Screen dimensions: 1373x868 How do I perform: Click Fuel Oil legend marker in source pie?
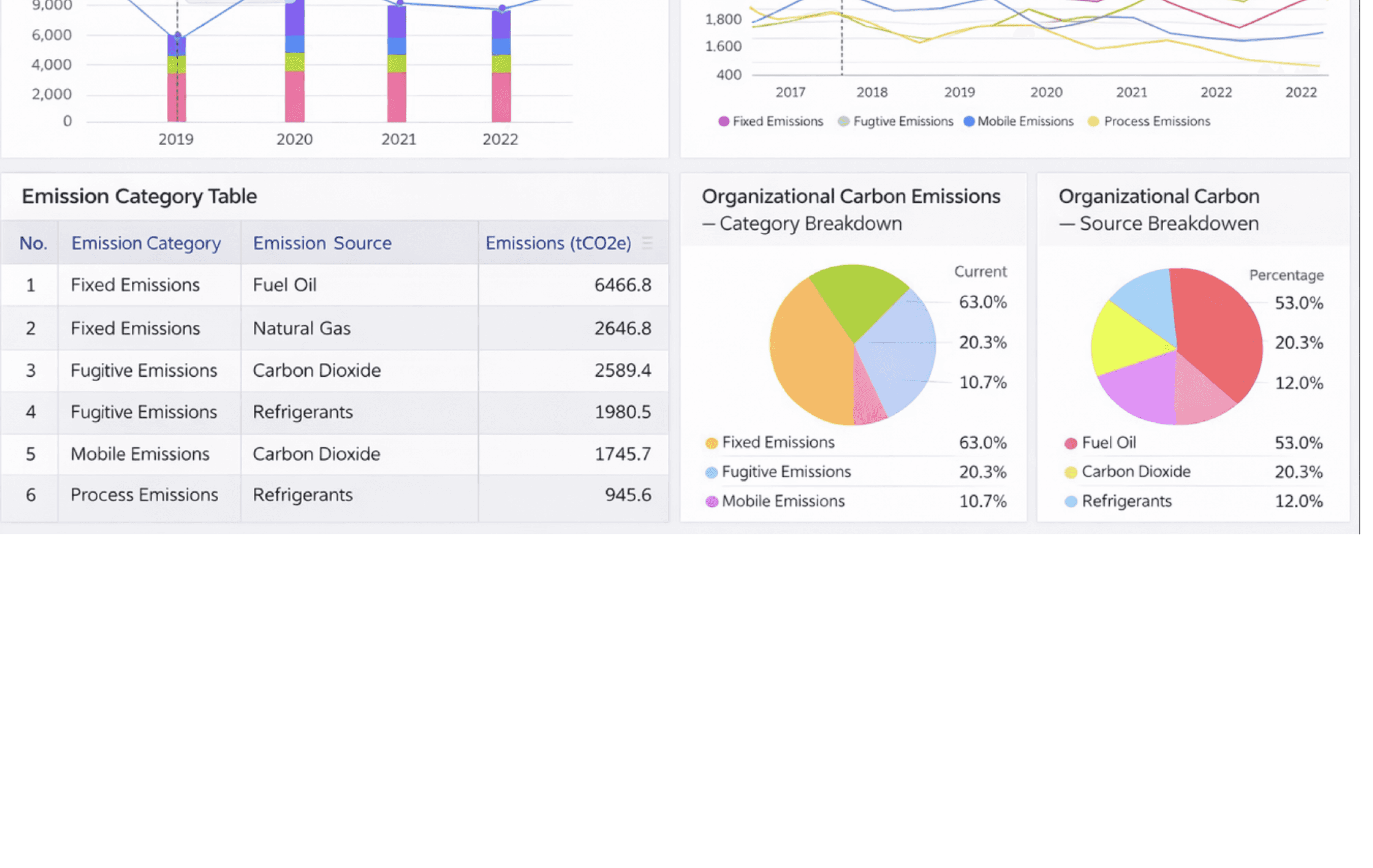pos(1070,443)
